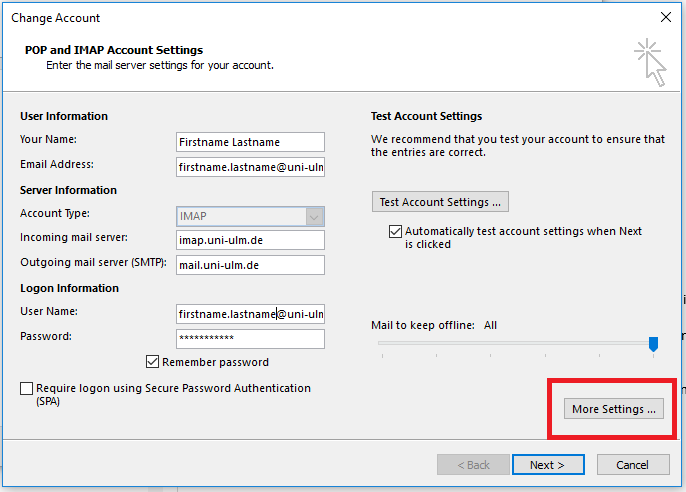Focus the Password field
Viewport: 686px width, 492px height.
pyautogui.click(x=250, y=339)
